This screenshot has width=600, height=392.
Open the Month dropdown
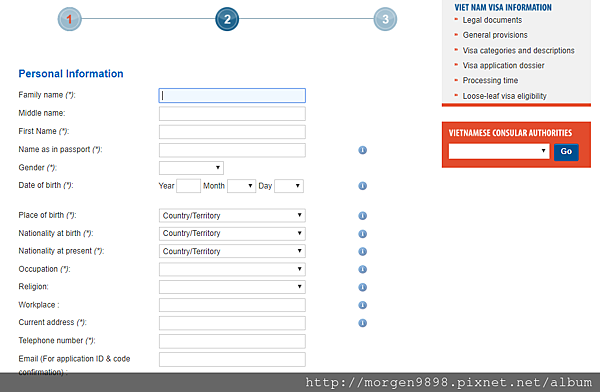click(241, 186)
